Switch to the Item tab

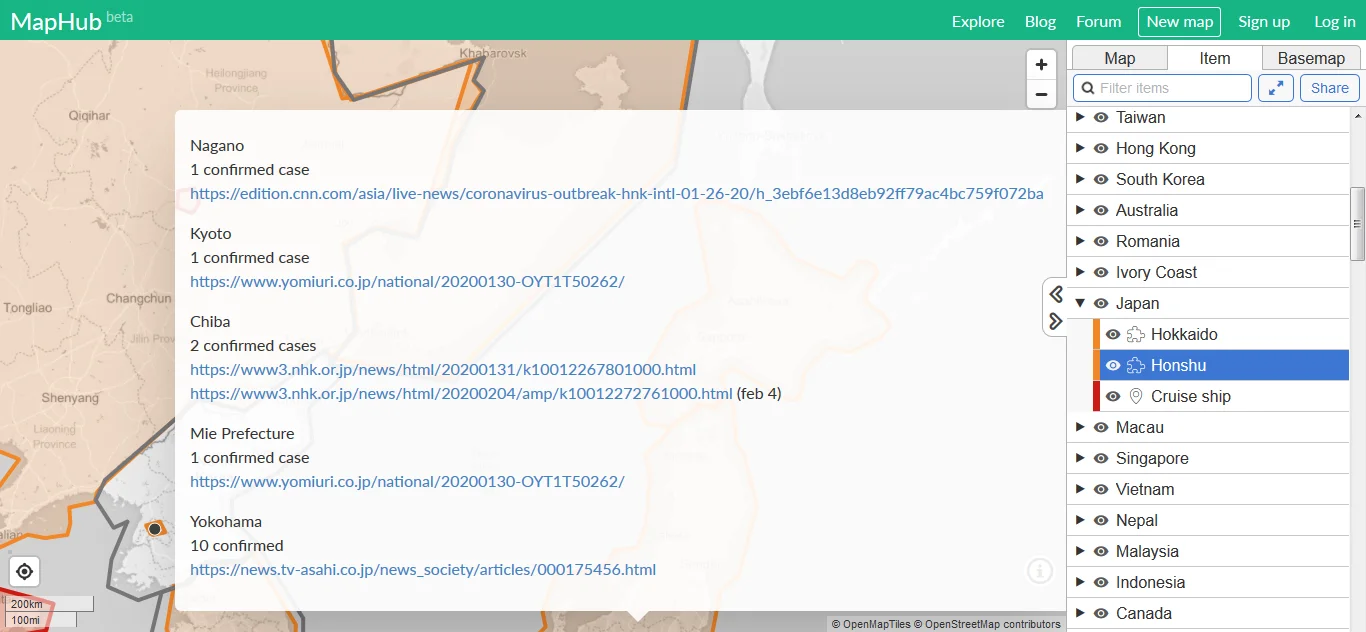[1215, 58]
